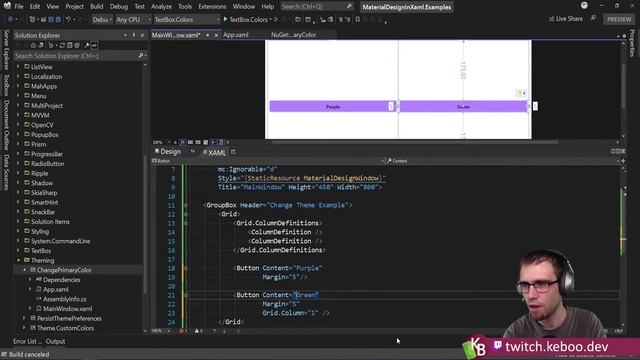Click Live Share text button
The height and width of the screenshot is (360, 640).
click(569, 19)
